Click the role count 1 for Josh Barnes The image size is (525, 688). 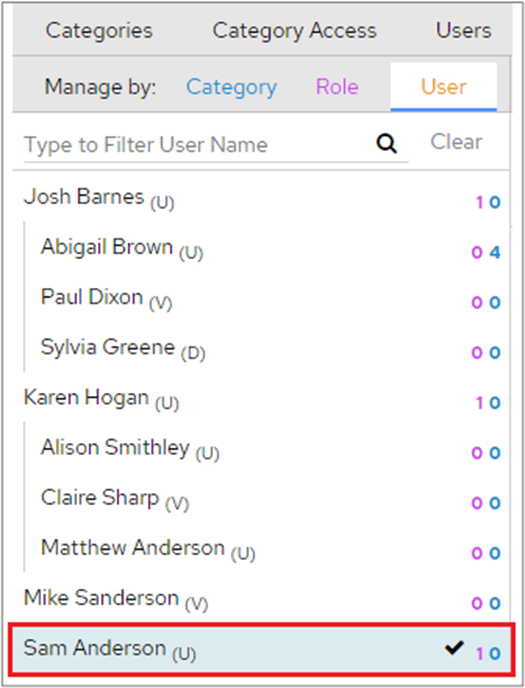click(x=479, y=202)
